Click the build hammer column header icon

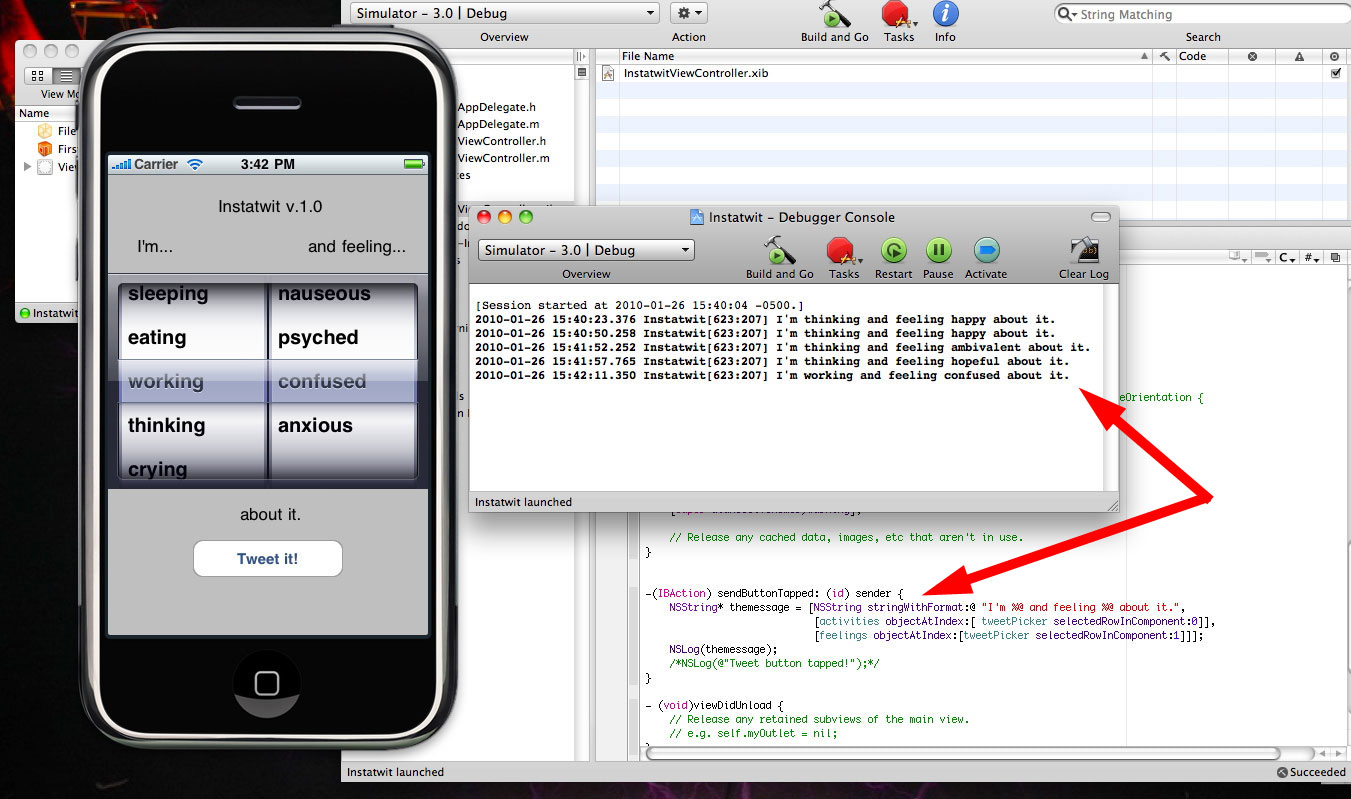tap(1164, 56)
